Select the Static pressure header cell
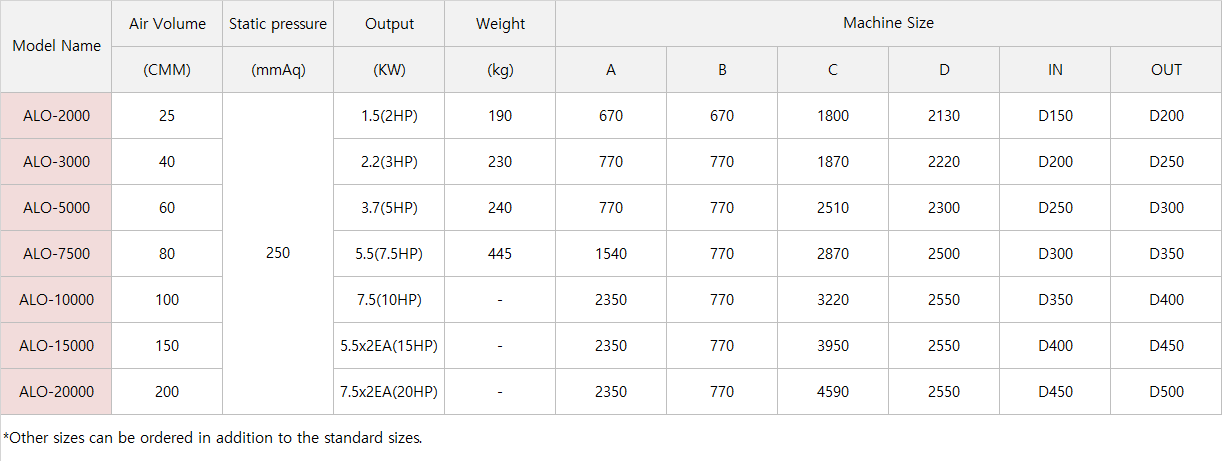 [278, 24]
